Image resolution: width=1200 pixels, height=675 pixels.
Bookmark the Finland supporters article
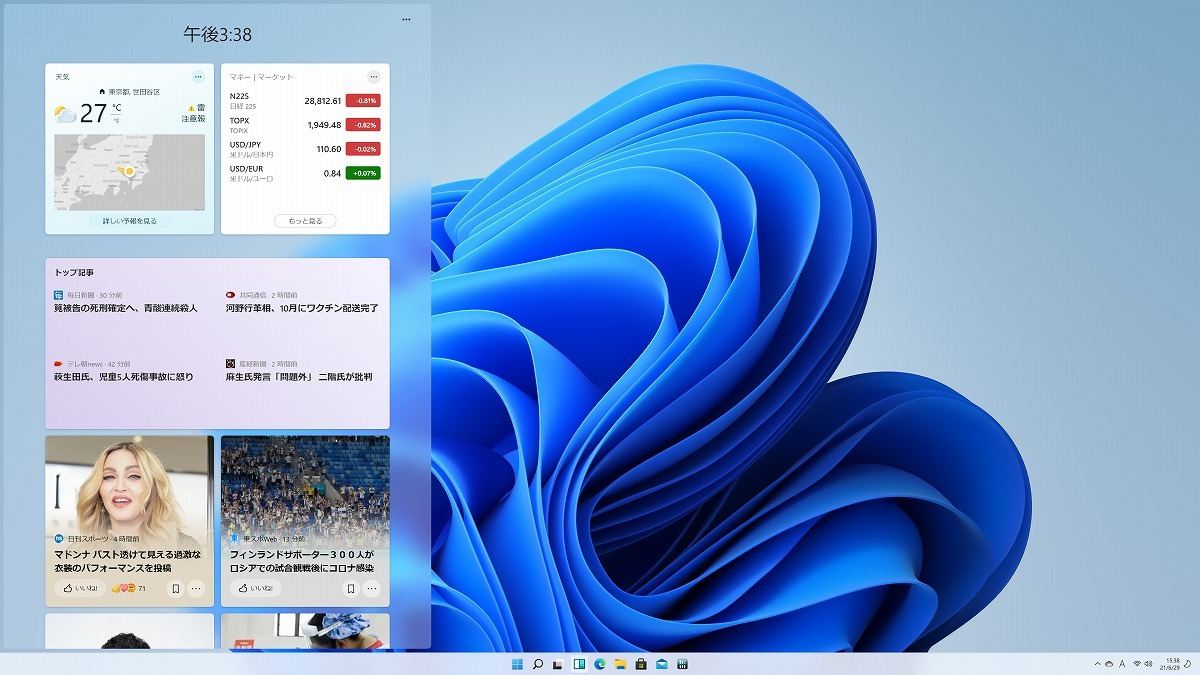[x=351, y=589]
